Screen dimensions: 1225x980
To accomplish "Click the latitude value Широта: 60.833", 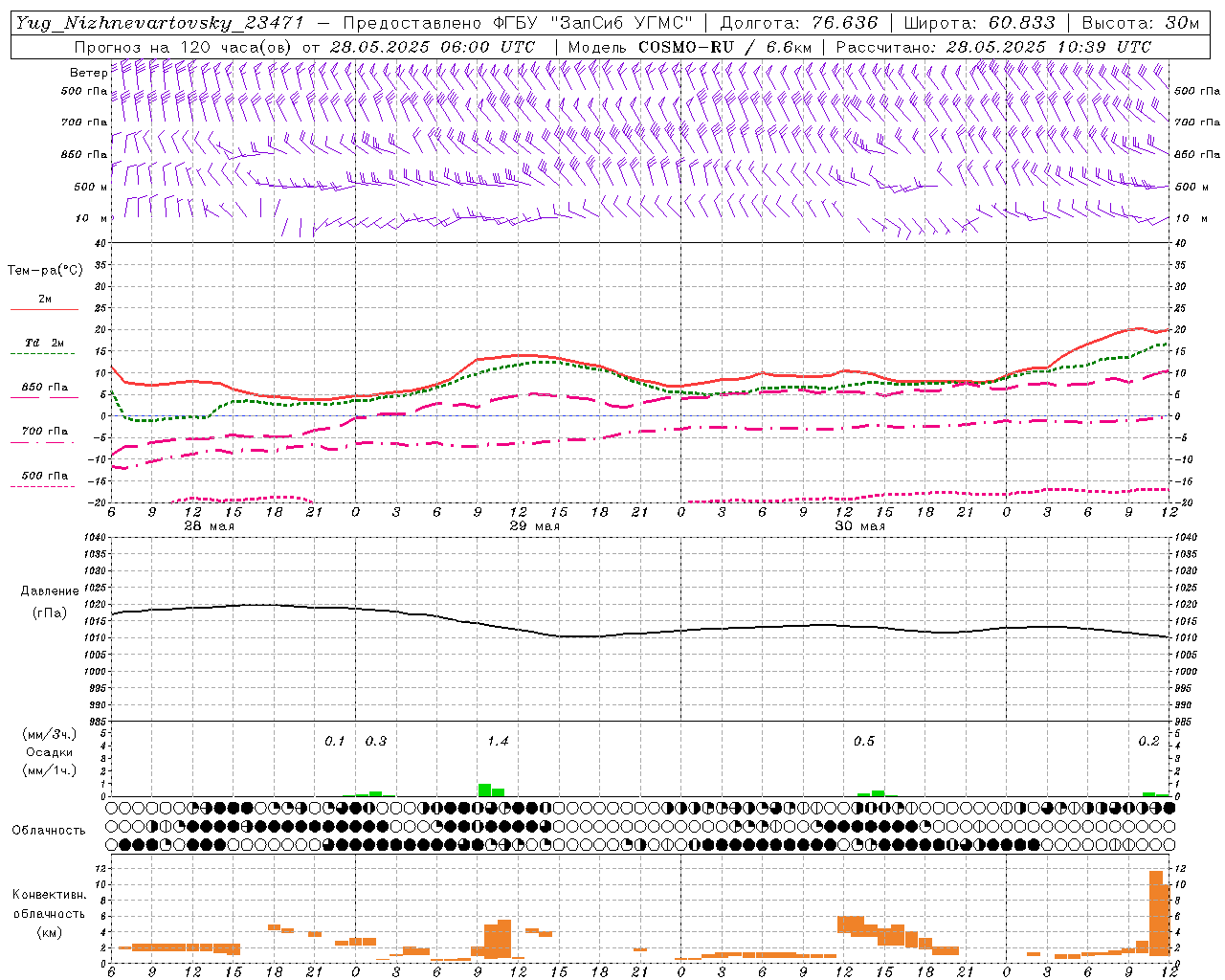I will [979, 23].
